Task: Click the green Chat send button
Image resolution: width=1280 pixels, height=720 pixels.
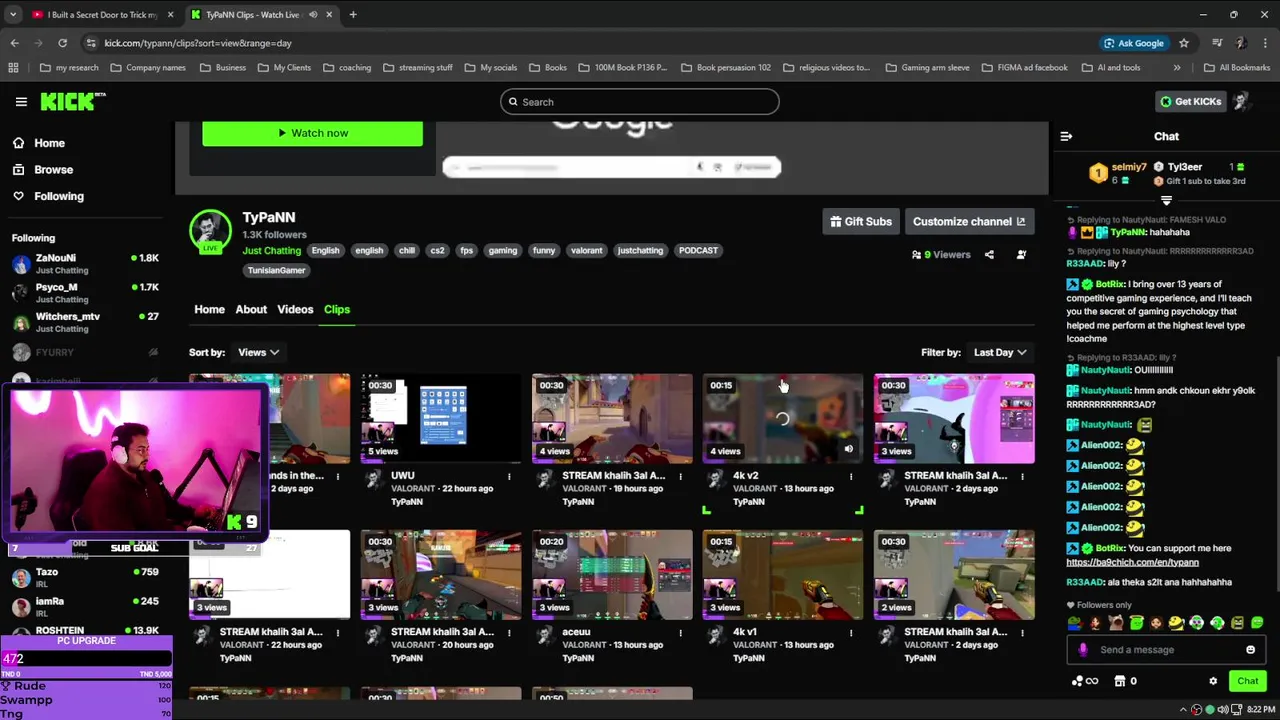Action: coord(1248,681)
